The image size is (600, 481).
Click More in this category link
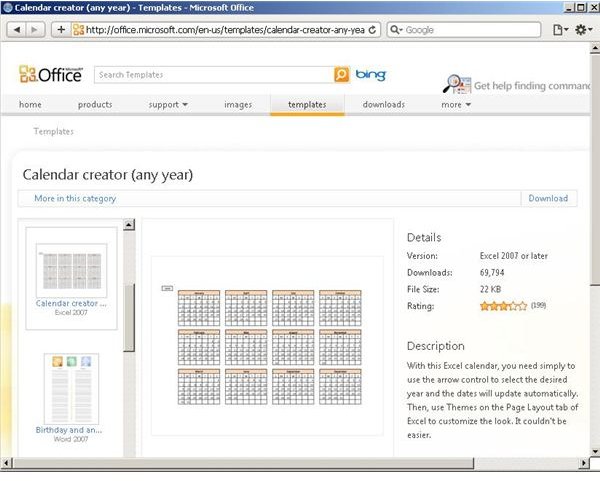[75, 198]
